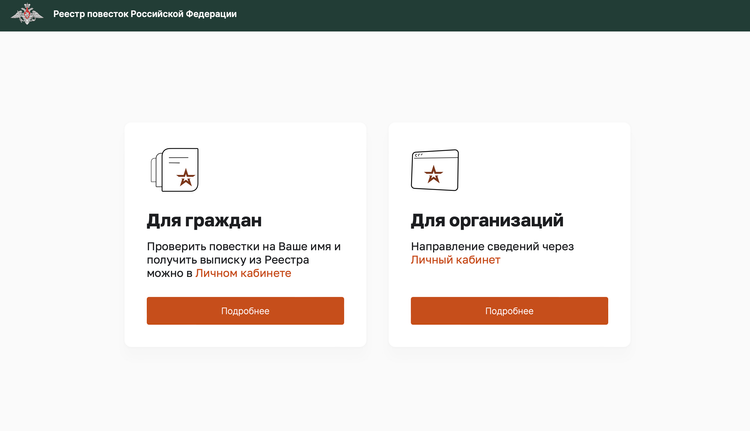Click the red star inside the window icon
The height and width of the screenshot is (431, 750).
[x=434, y=175]
